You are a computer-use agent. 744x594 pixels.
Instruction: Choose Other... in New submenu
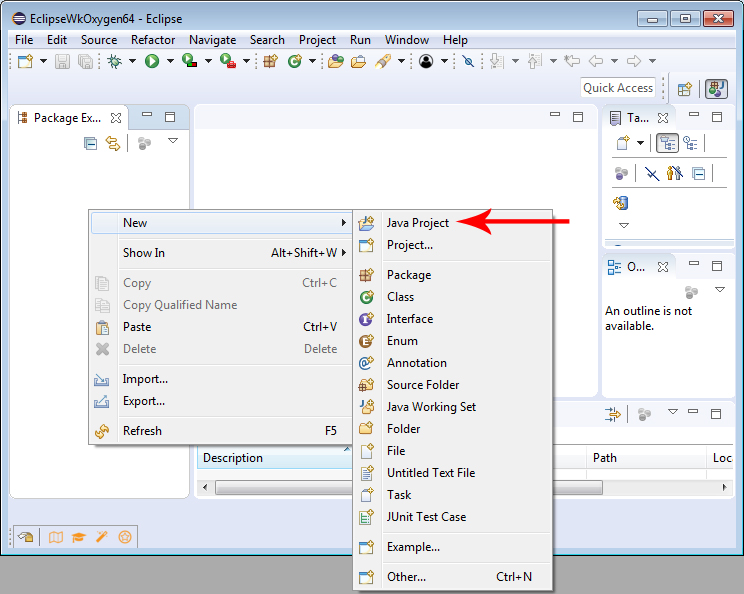(453, 577)
